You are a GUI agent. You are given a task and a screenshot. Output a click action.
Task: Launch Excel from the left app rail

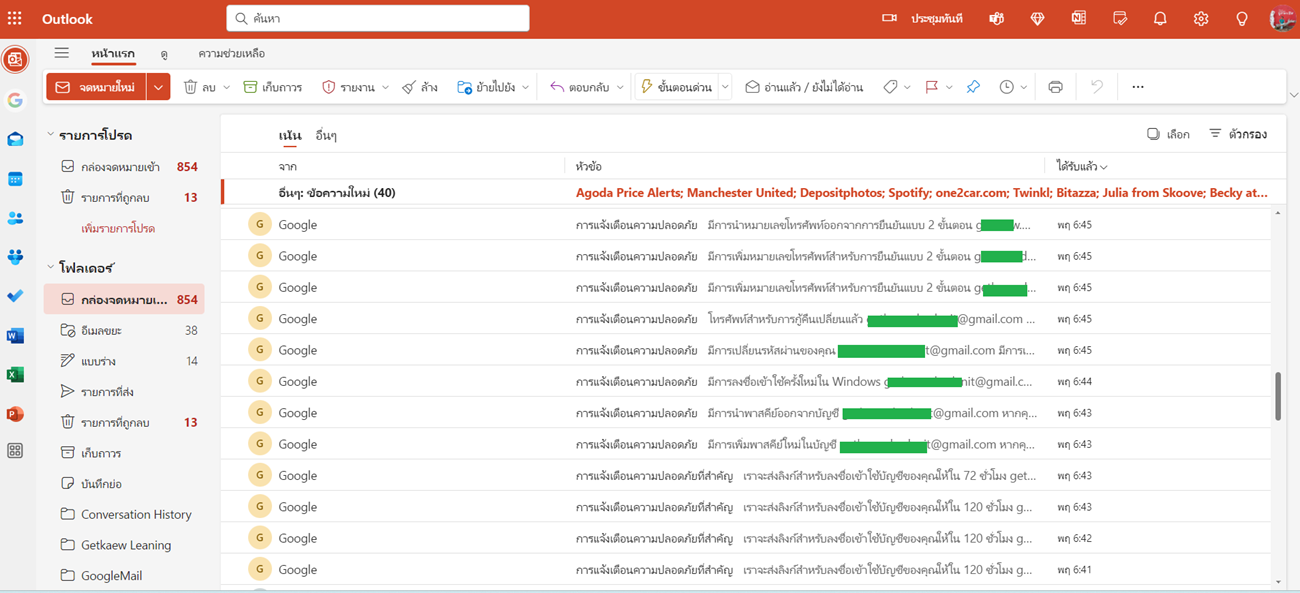[x=15, y=375]
